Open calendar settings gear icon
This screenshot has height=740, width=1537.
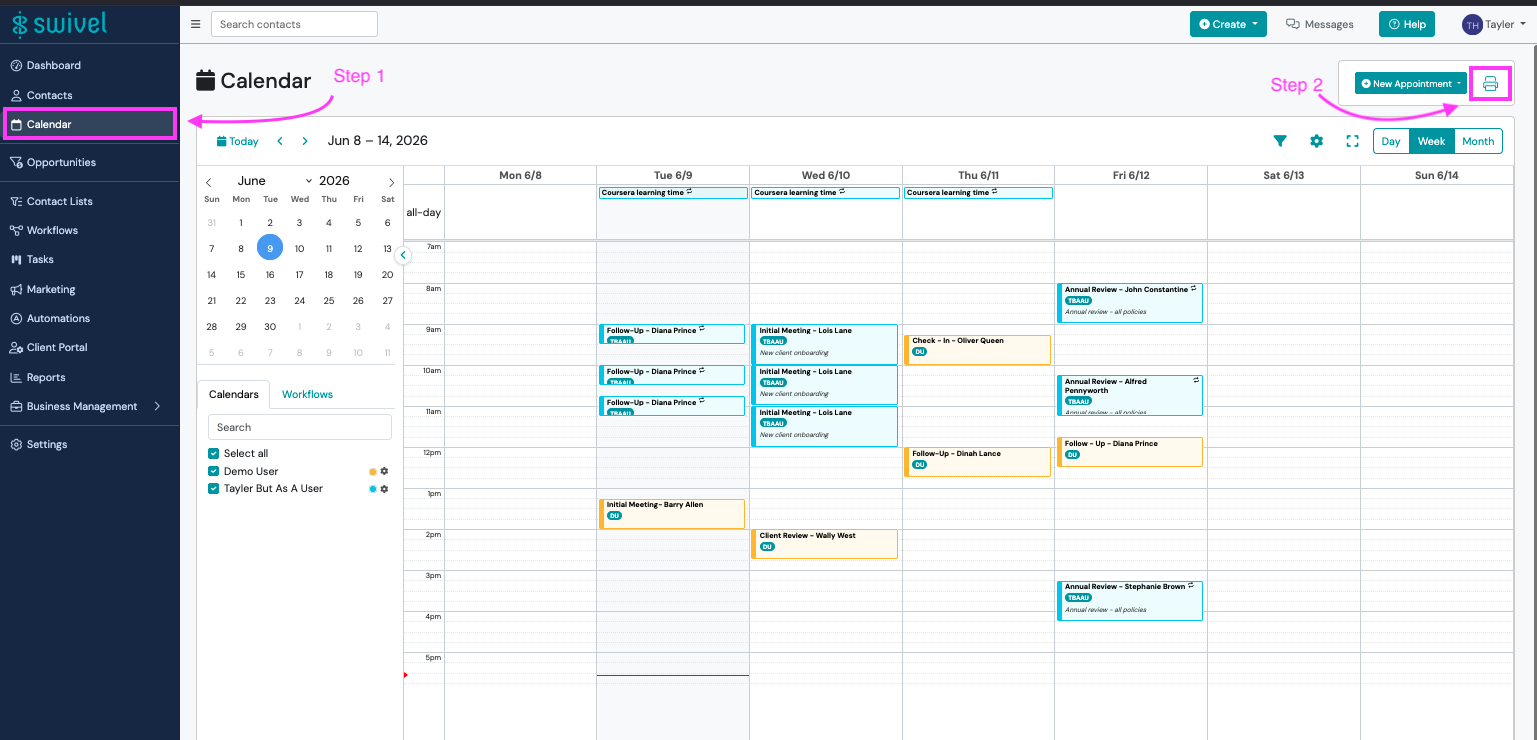tap(1317, 141)
